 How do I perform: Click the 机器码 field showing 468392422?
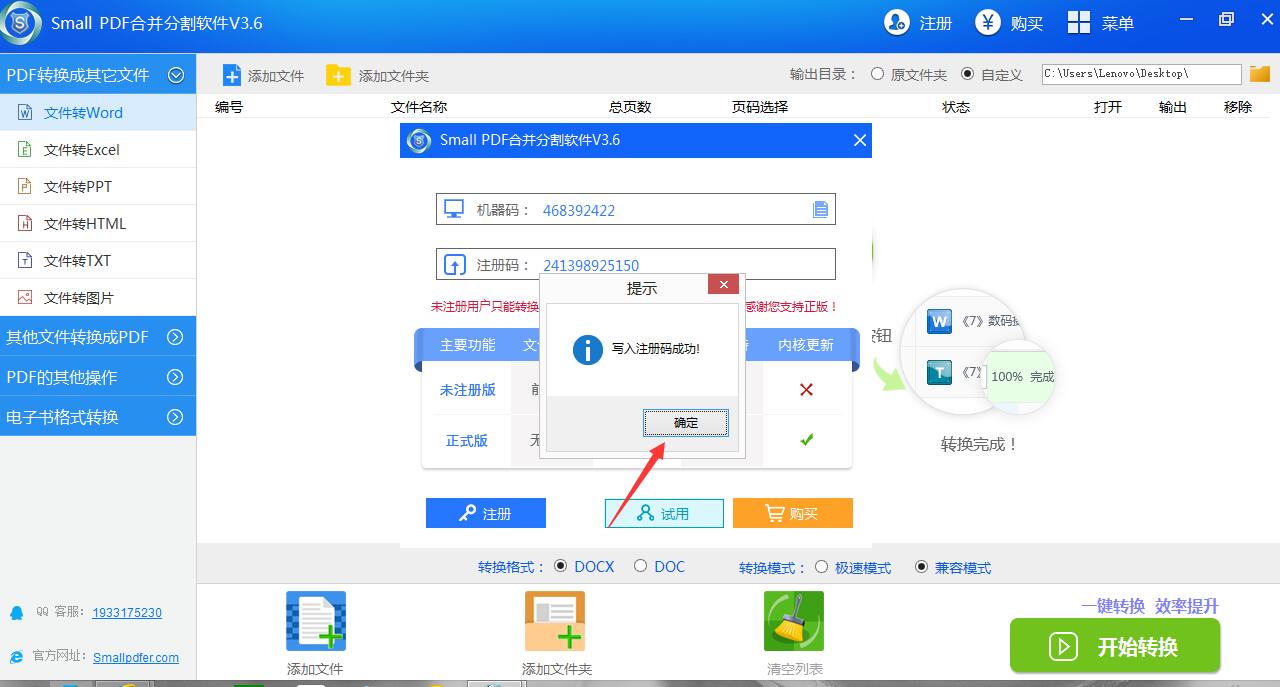635,210
